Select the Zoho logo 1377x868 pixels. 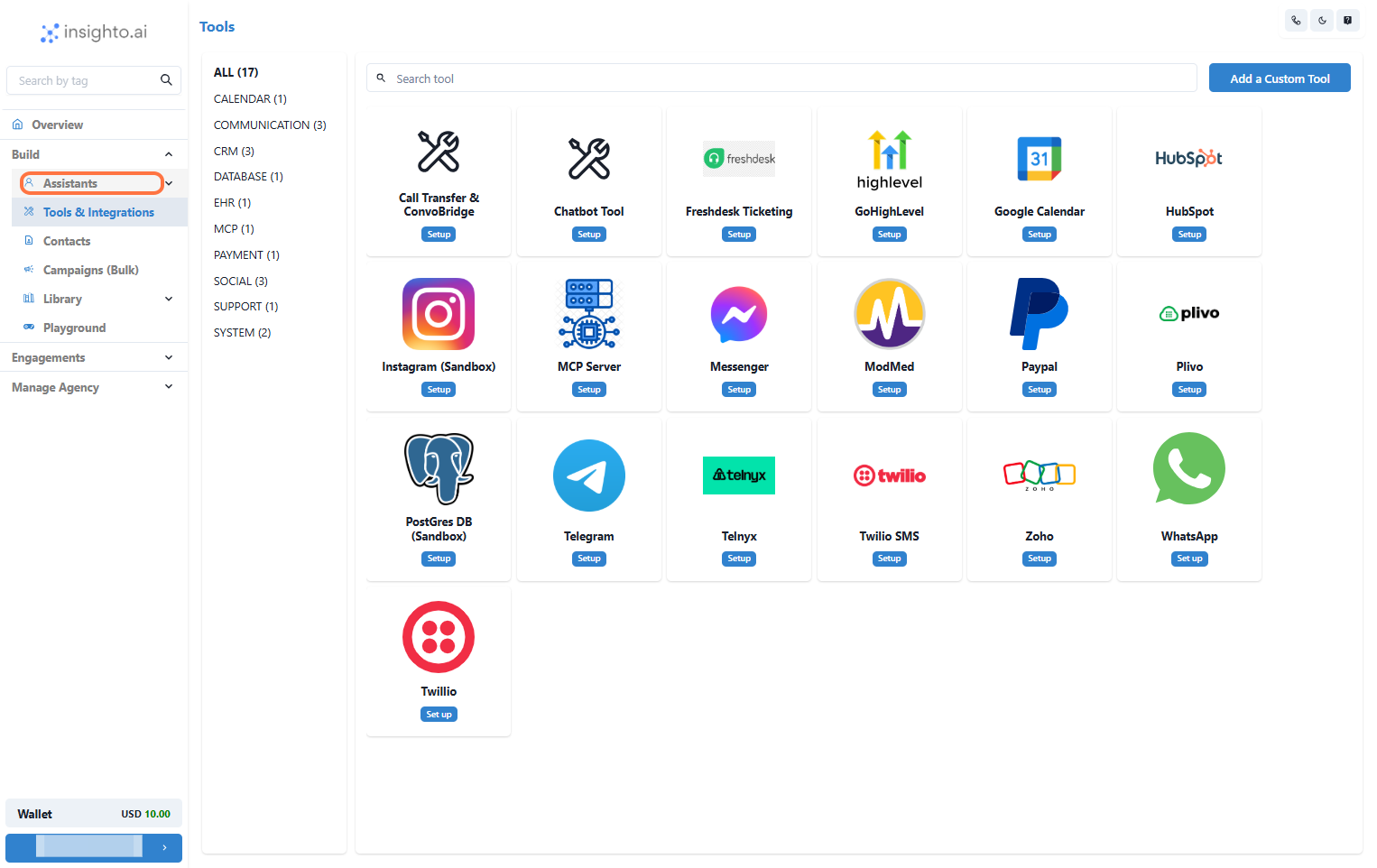tap(1040, 476)
